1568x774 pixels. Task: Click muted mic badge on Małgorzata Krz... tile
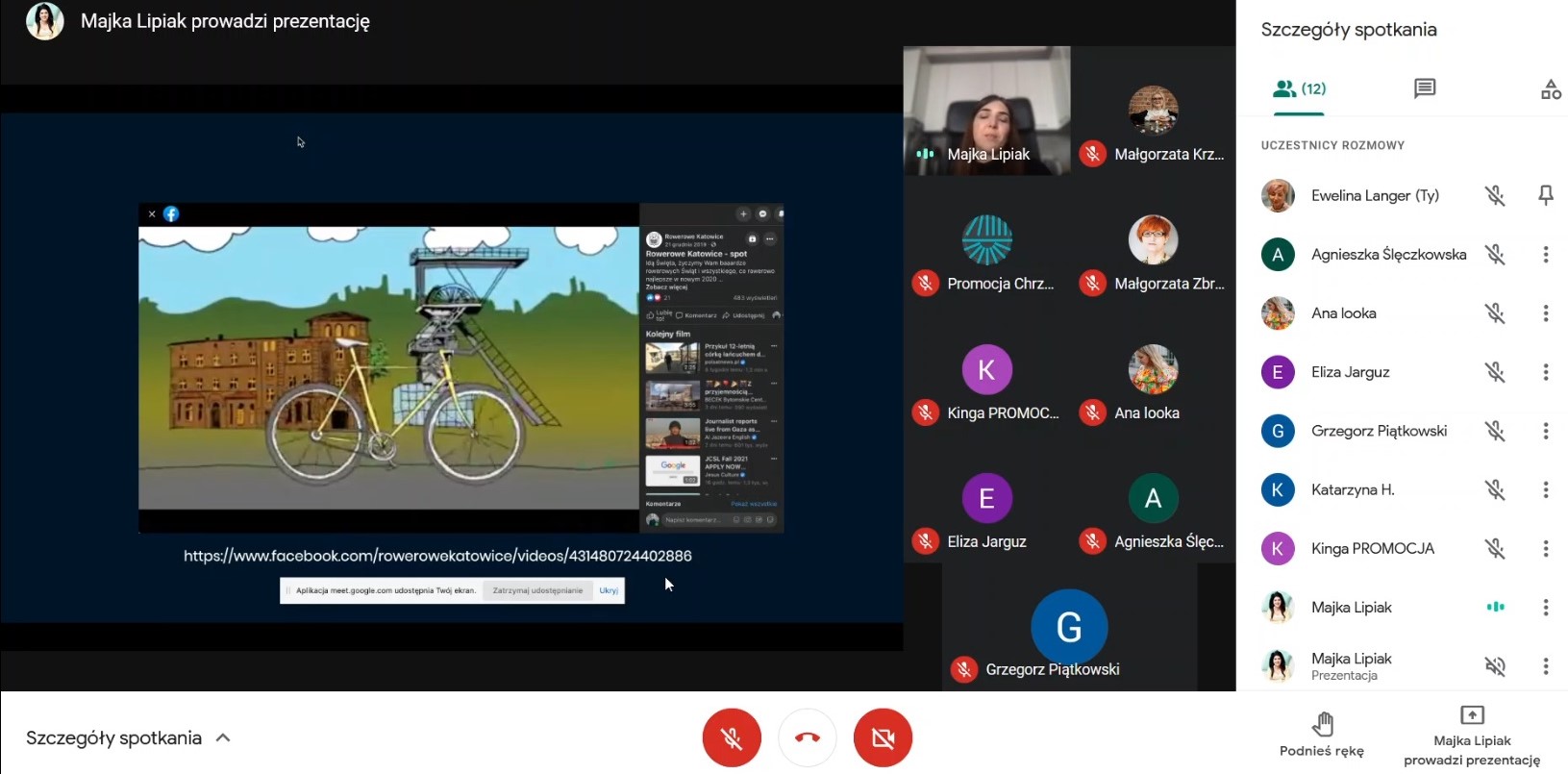[x=1092, y=154]
